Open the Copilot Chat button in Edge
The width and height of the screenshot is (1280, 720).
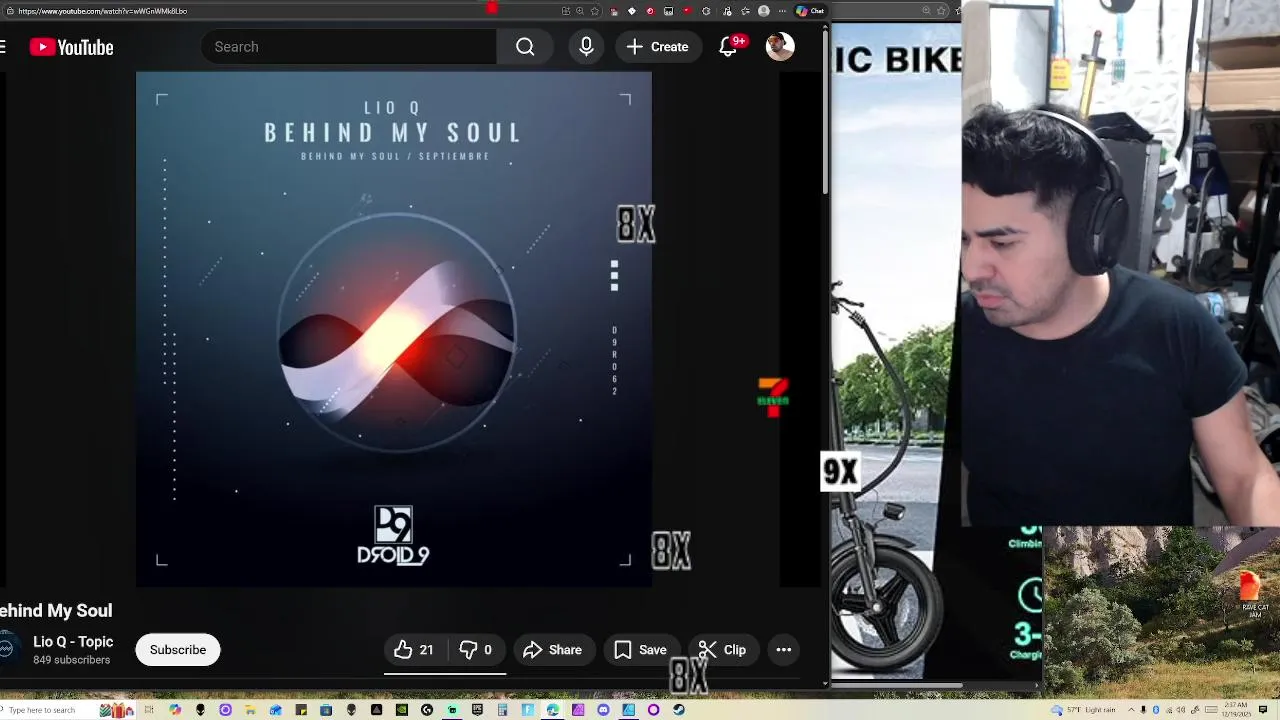[810, 11]
